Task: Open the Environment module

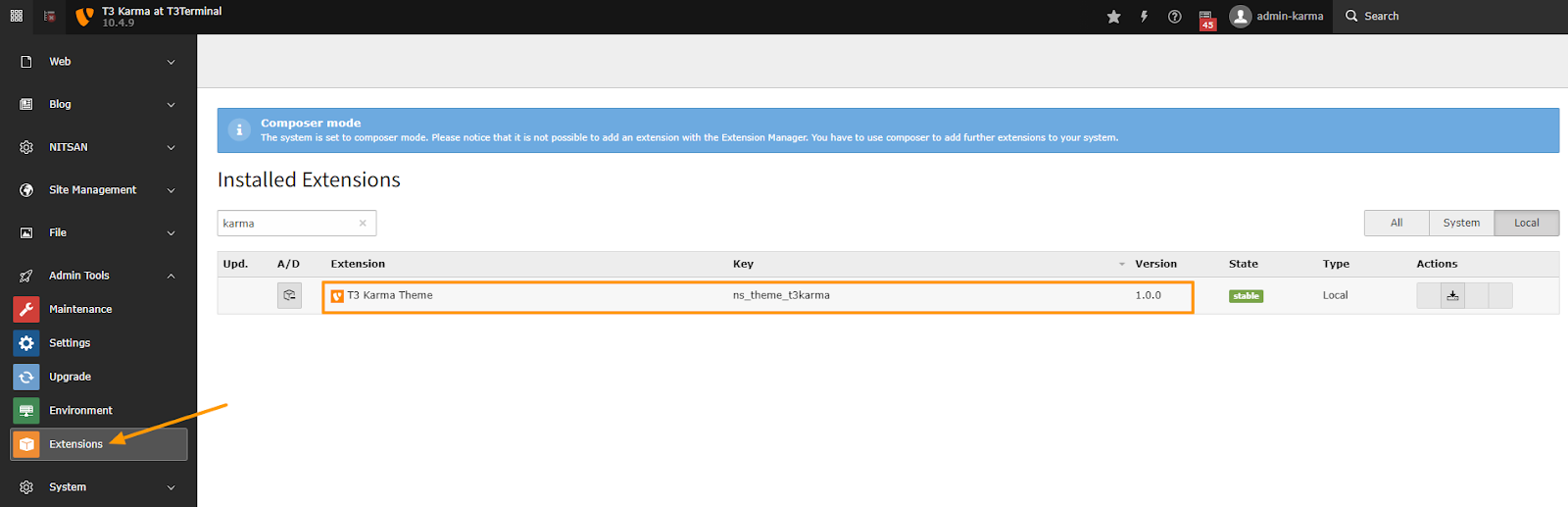Action: click(x=99, y=411)
